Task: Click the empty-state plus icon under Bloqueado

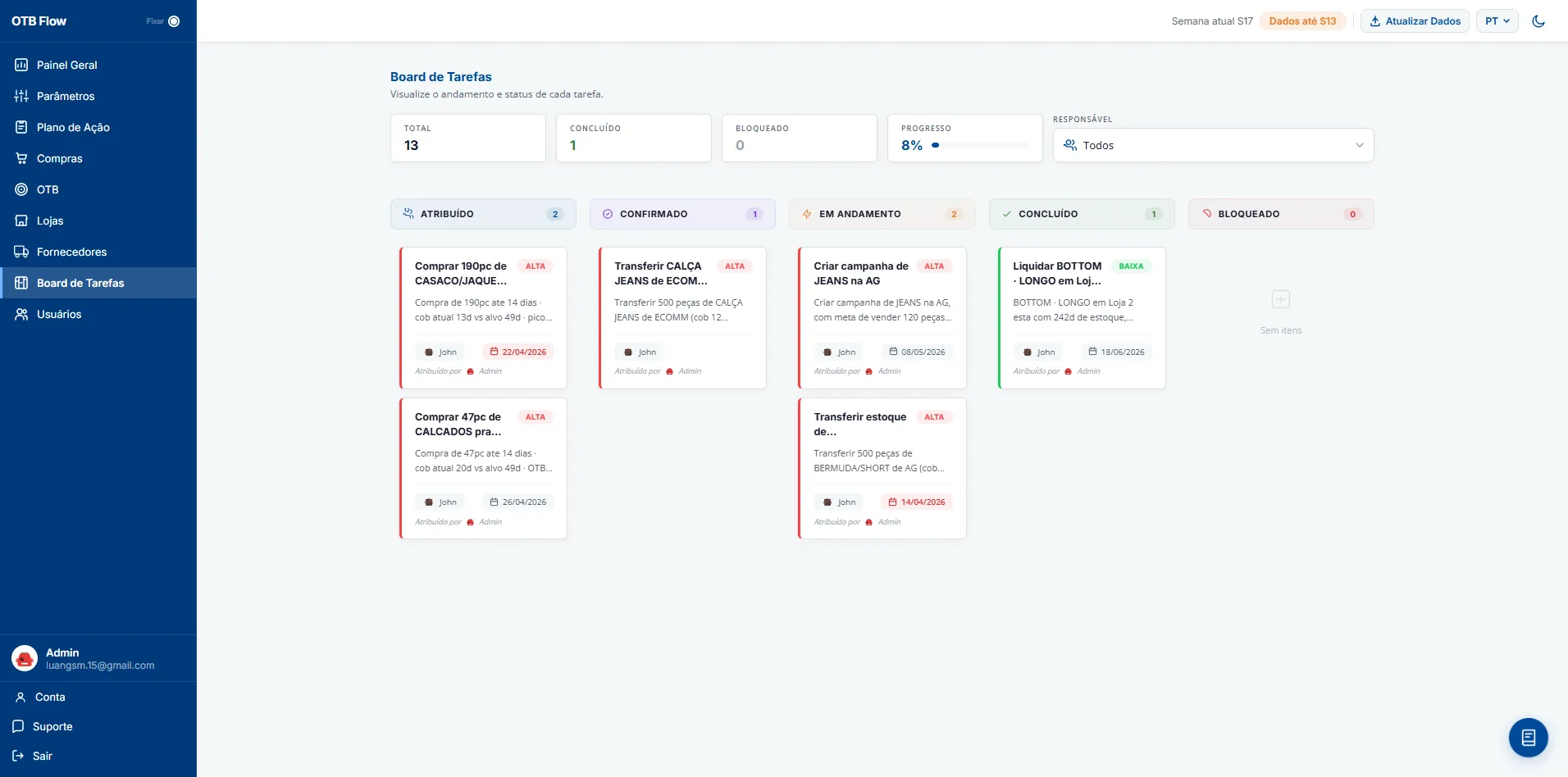Action: tap(1281, 299)
